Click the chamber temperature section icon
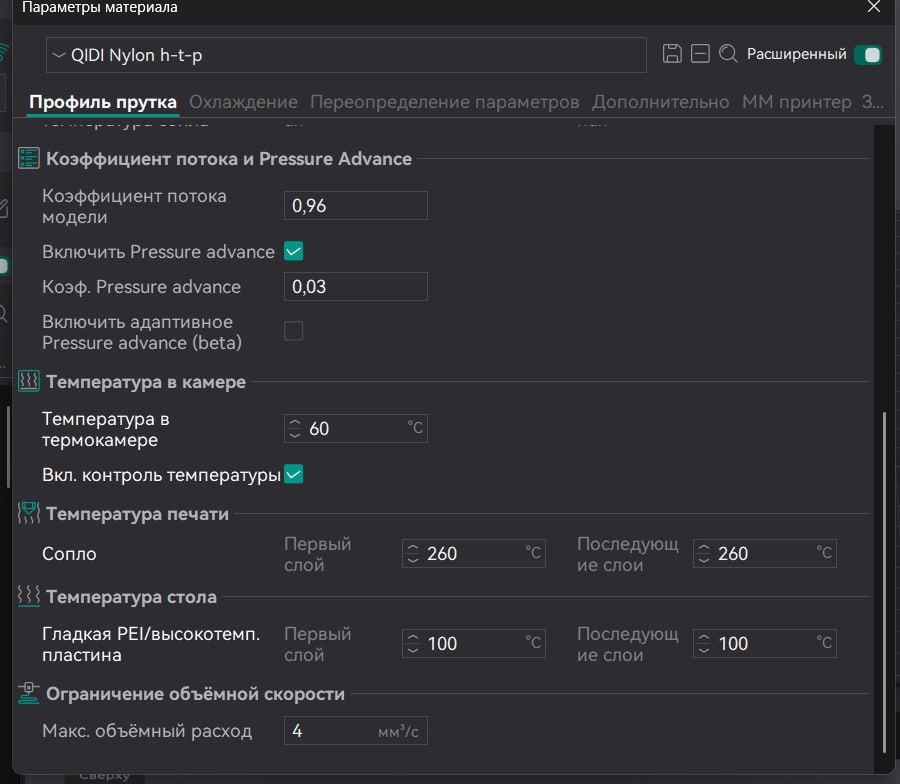 click(29, 382)
